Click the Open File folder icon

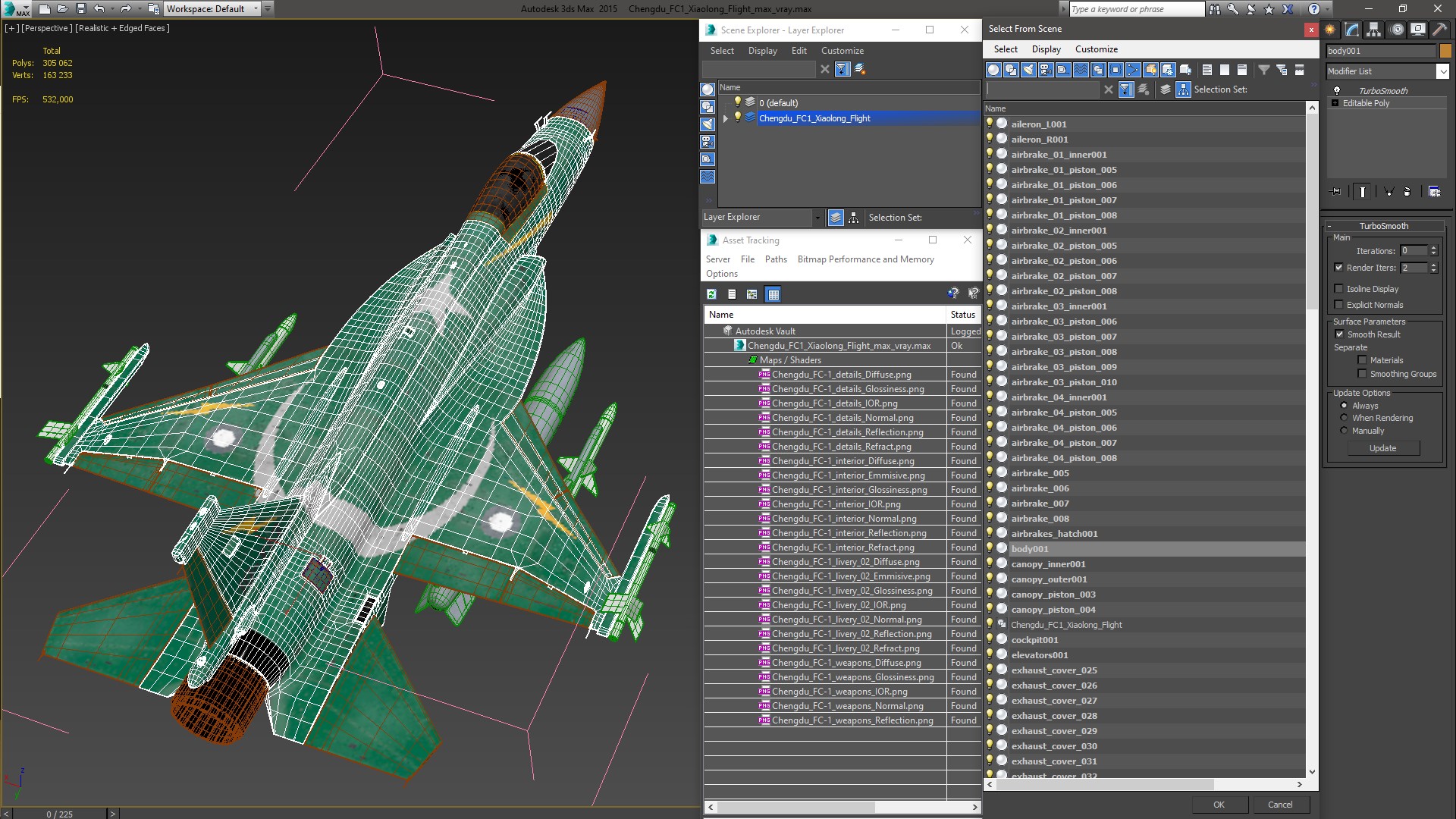click(62, 9)
